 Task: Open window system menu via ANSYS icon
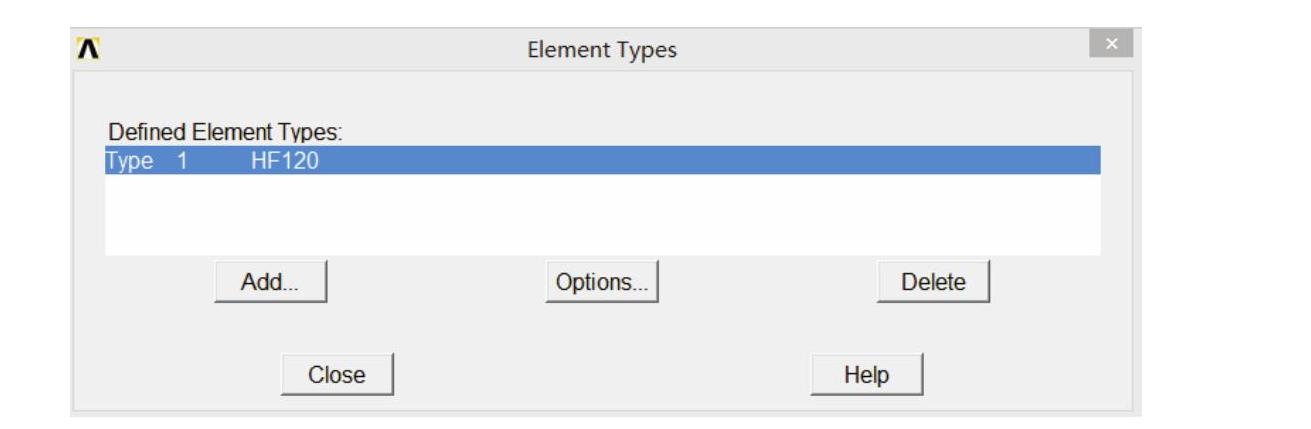(x=88, y=49)
